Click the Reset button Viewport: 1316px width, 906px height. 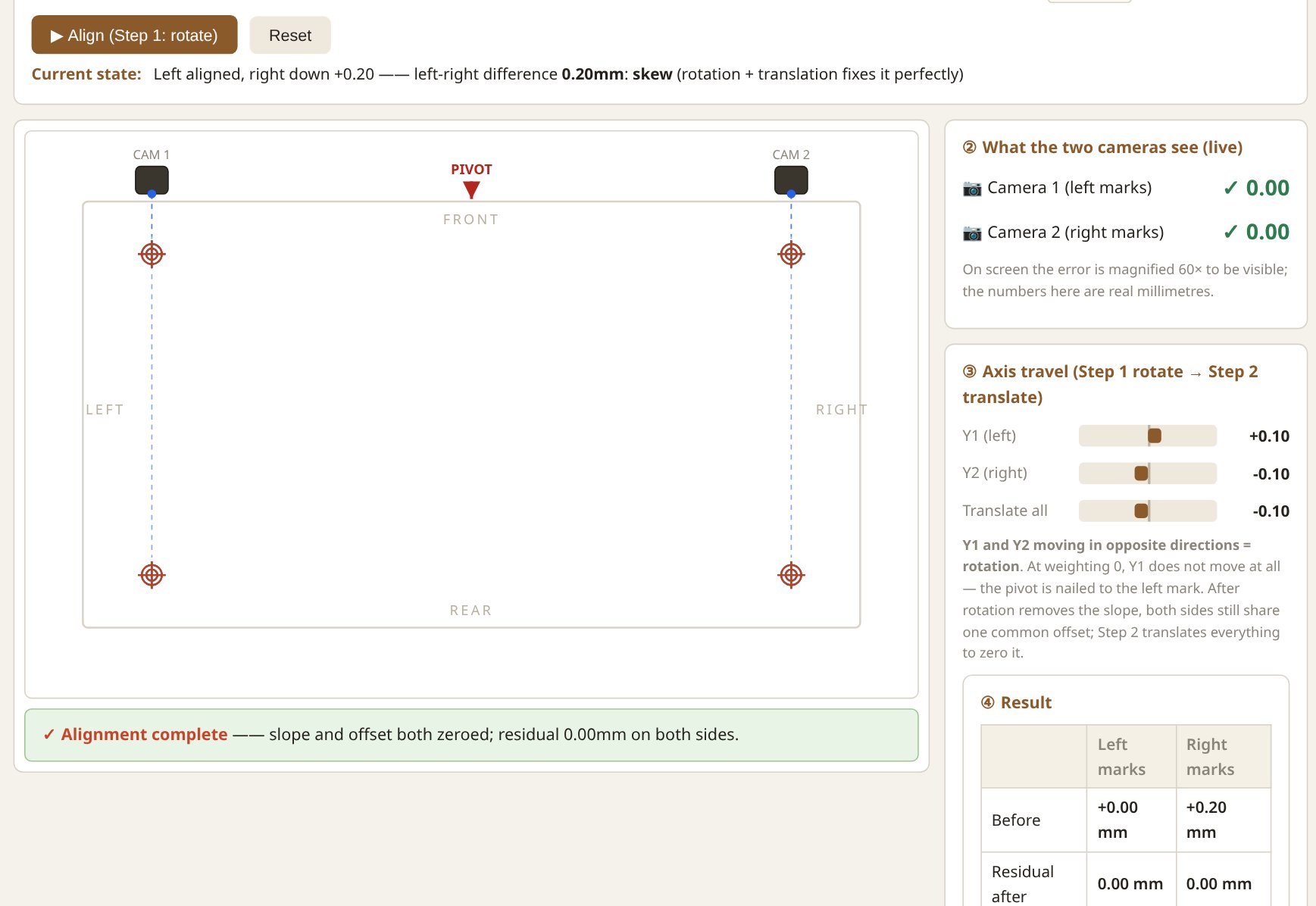tap(290, 35)
